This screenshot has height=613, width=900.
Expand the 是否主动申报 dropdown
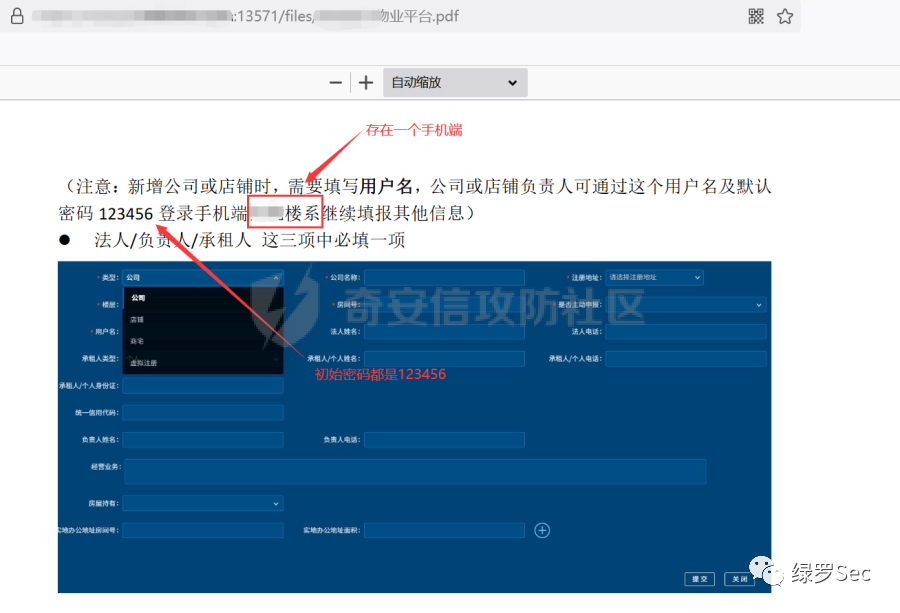(x=759, y=304)
